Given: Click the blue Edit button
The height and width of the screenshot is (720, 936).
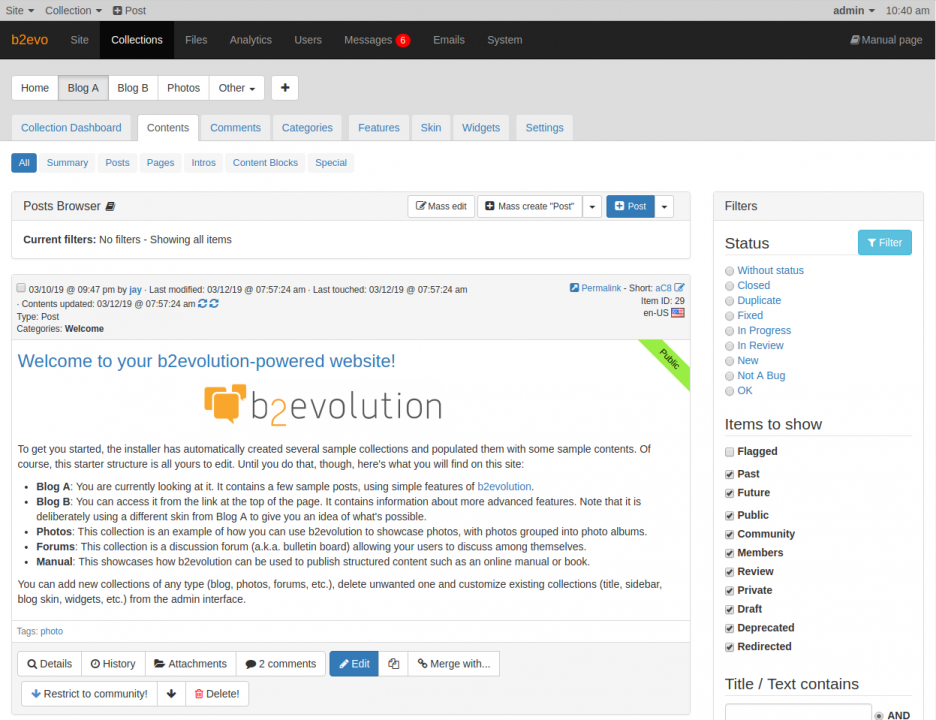Looking at the screenshot, I should coord(354,664).
